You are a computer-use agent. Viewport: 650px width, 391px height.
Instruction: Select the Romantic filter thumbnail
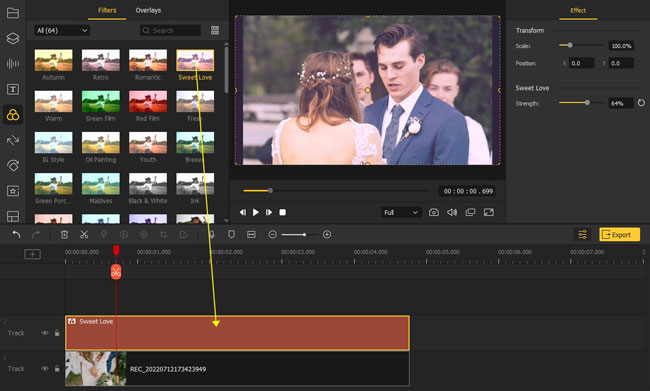tap(148, 60)
